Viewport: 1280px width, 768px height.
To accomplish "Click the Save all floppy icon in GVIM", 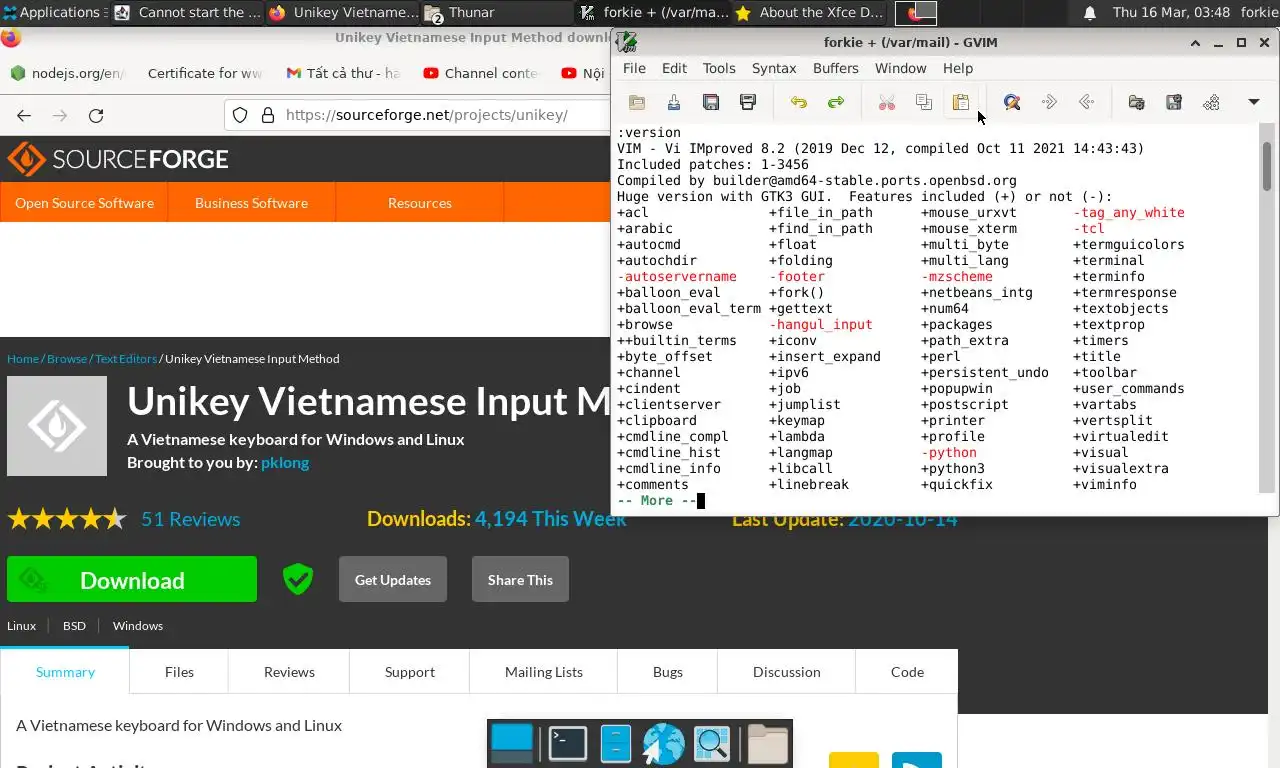I will point(711,102).
